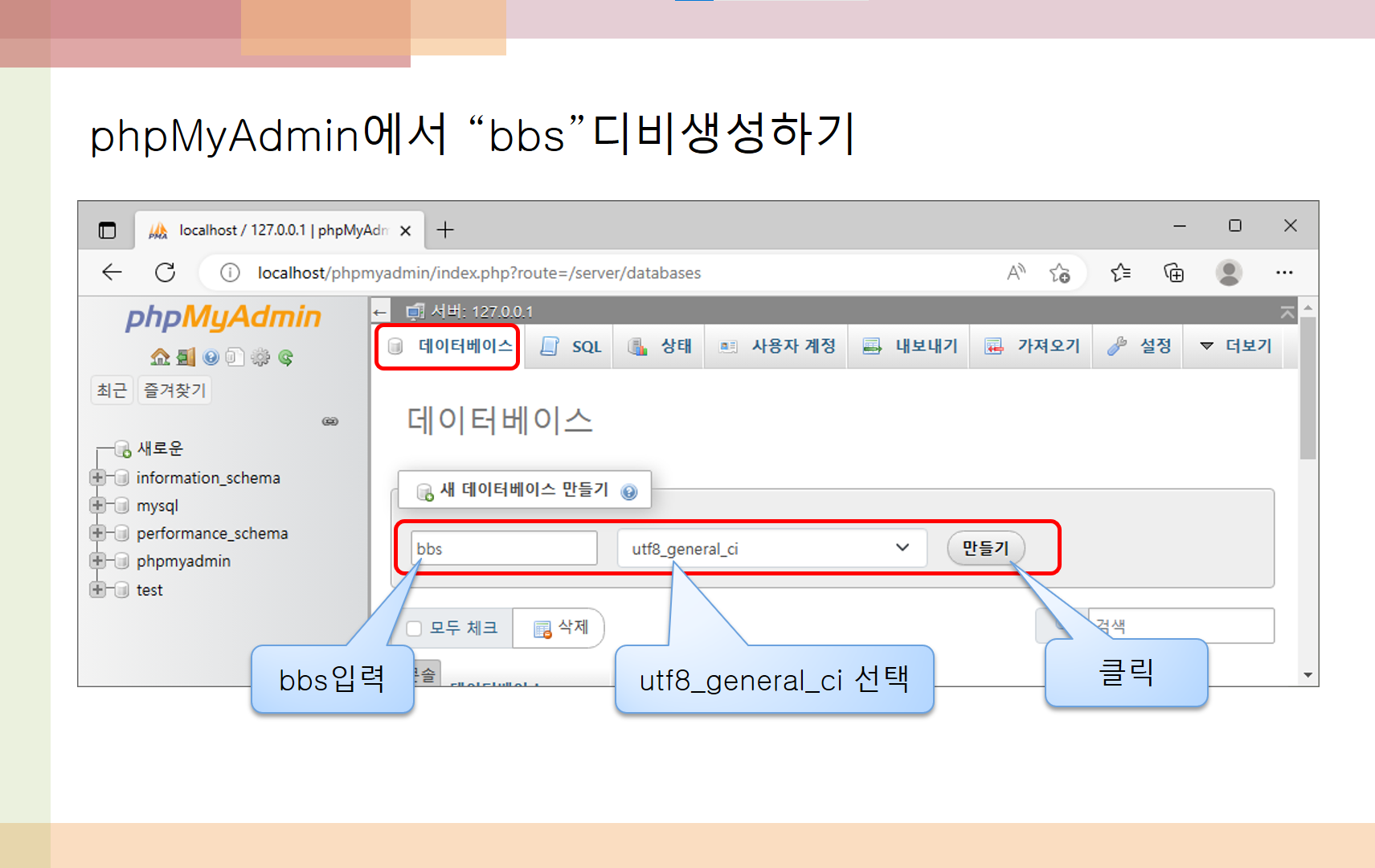Switch to the 사용자 계정 tab
The image size is (1375, 868).
776,346
